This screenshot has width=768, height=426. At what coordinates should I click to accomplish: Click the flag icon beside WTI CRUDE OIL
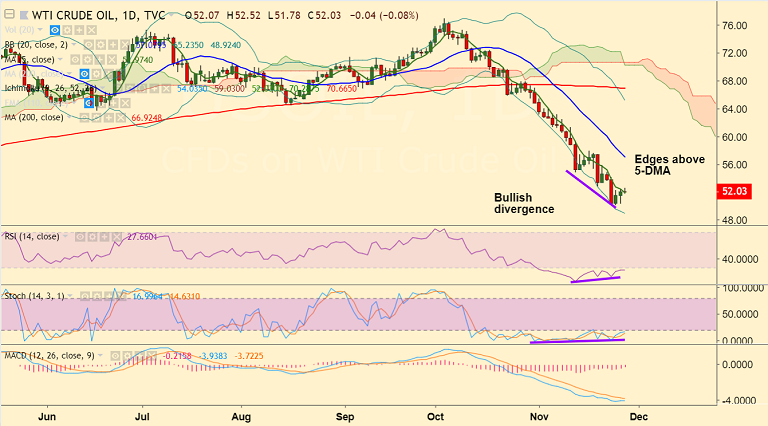[x=24, y=15]
